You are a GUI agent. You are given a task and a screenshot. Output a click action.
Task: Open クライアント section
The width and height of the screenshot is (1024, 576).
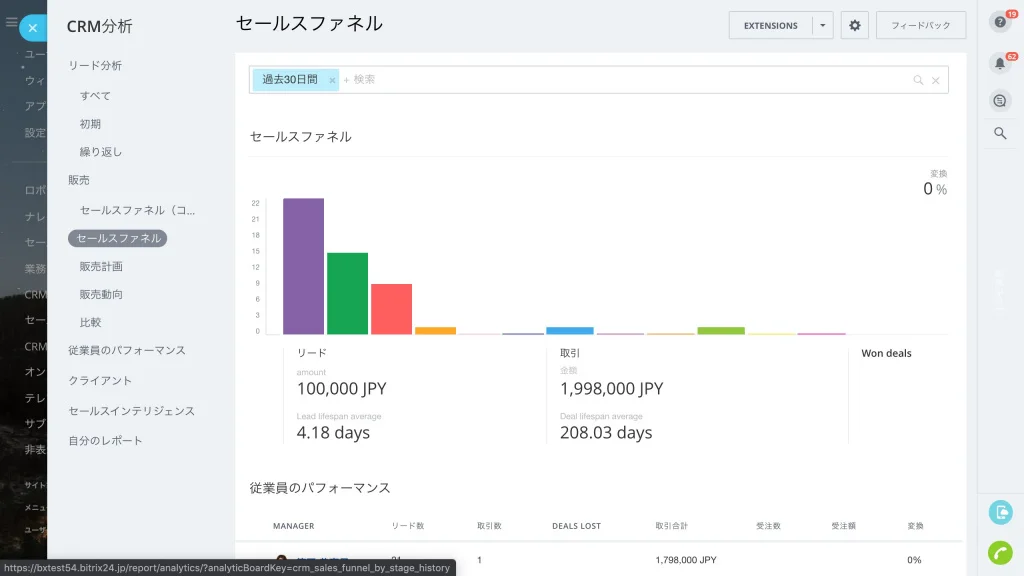pyautogui.click(x=100, y=381)
